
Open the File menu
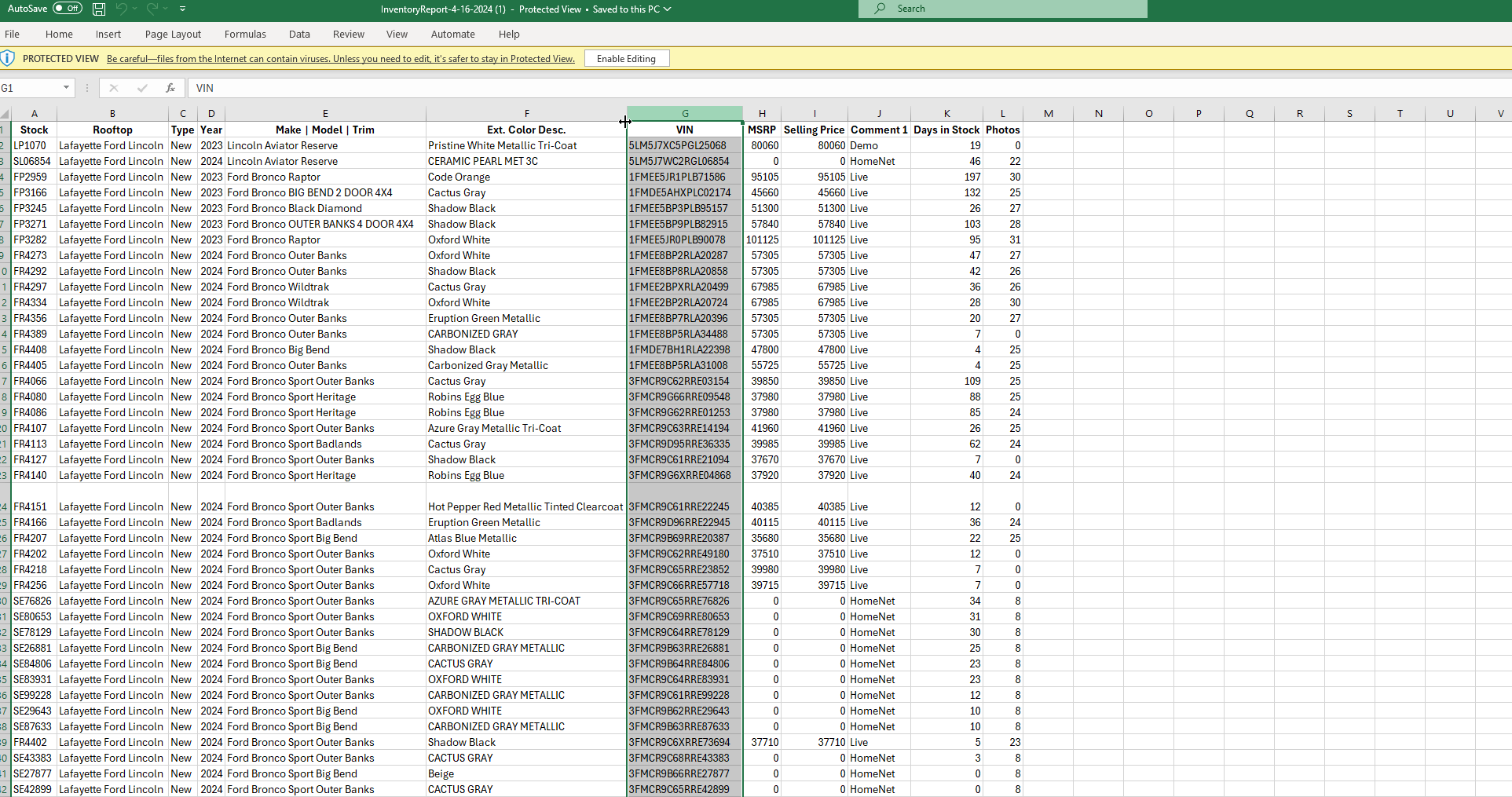coord(12,34)
